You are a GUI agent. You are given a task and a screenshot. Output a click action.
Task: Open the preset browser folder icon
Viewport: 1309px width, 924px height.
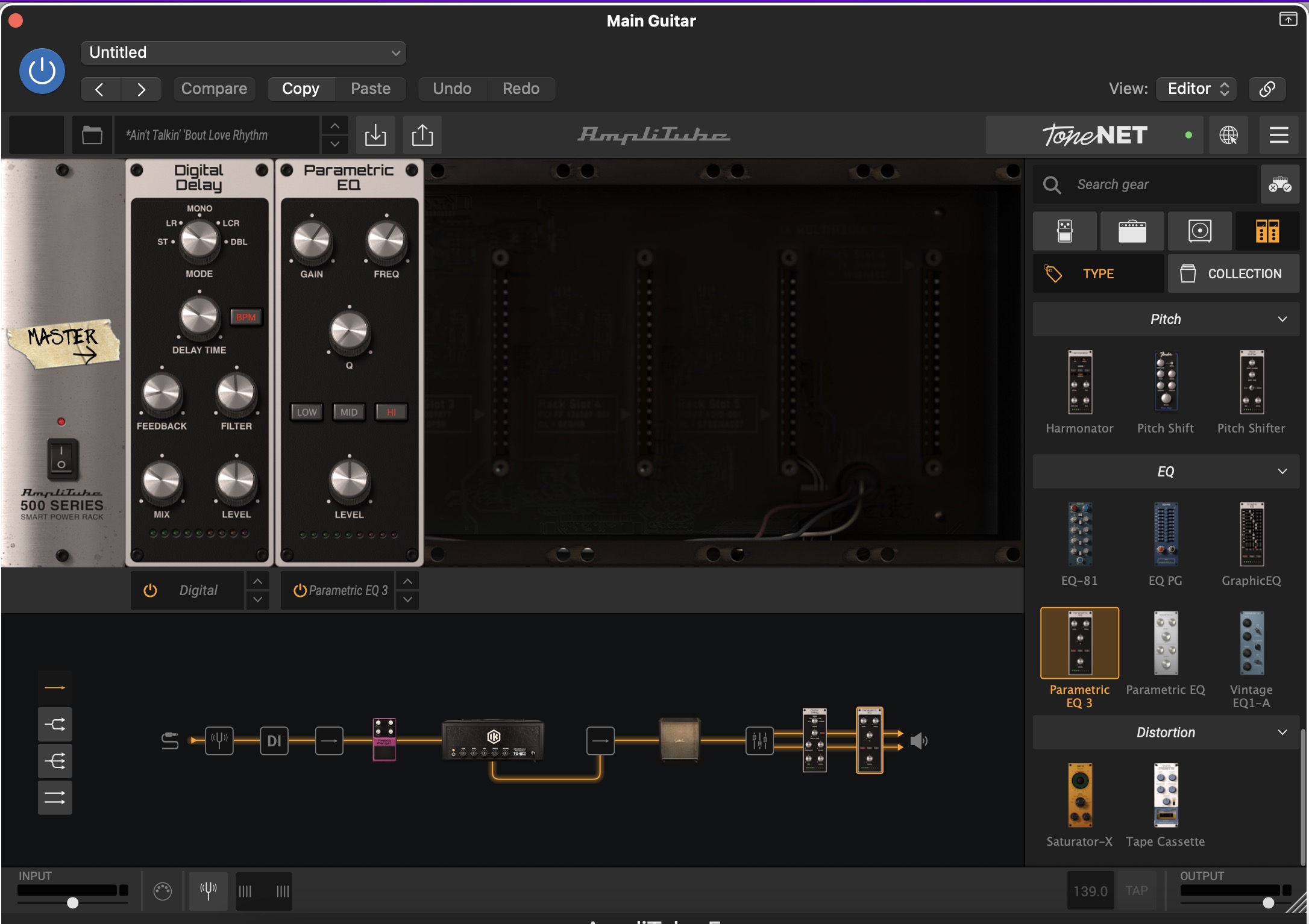tap(92, 135)
